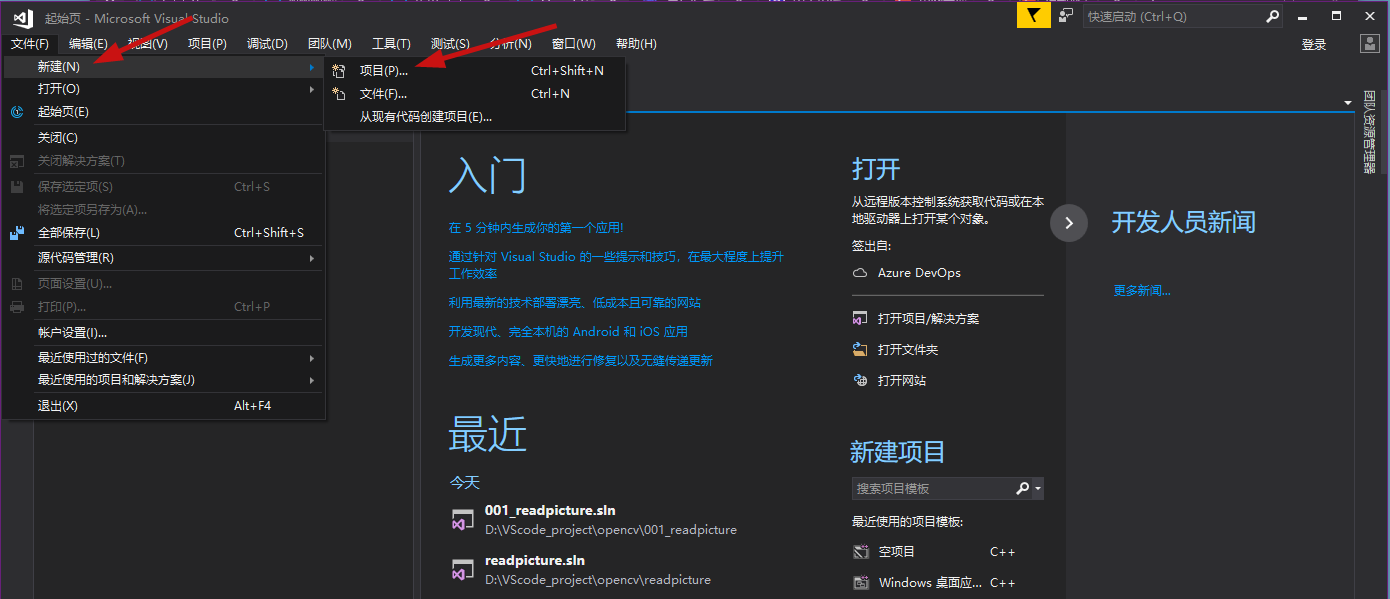1390x599 pixels.
Task: Expand the developer news pane round arrow
Action: pos(1068,223)
